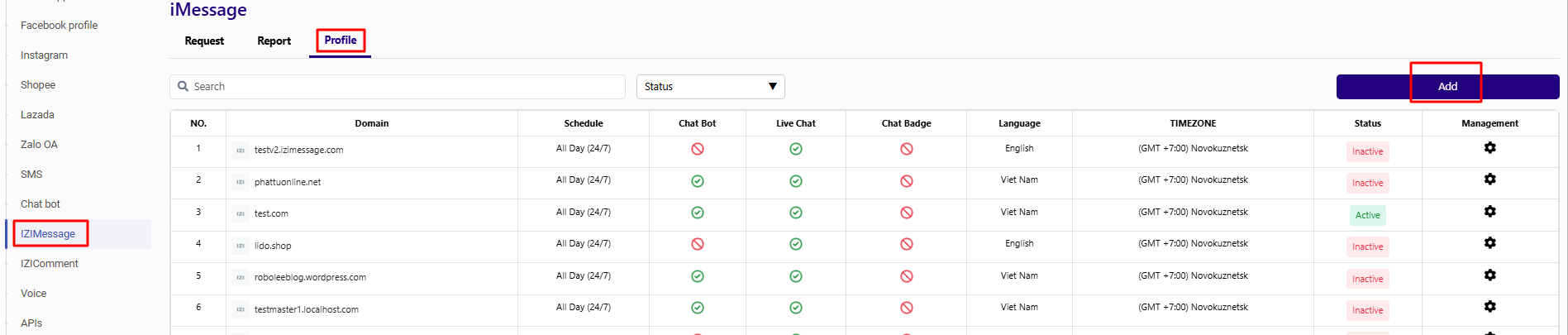Click favicon next to testv2.izimessage.com

241,151
